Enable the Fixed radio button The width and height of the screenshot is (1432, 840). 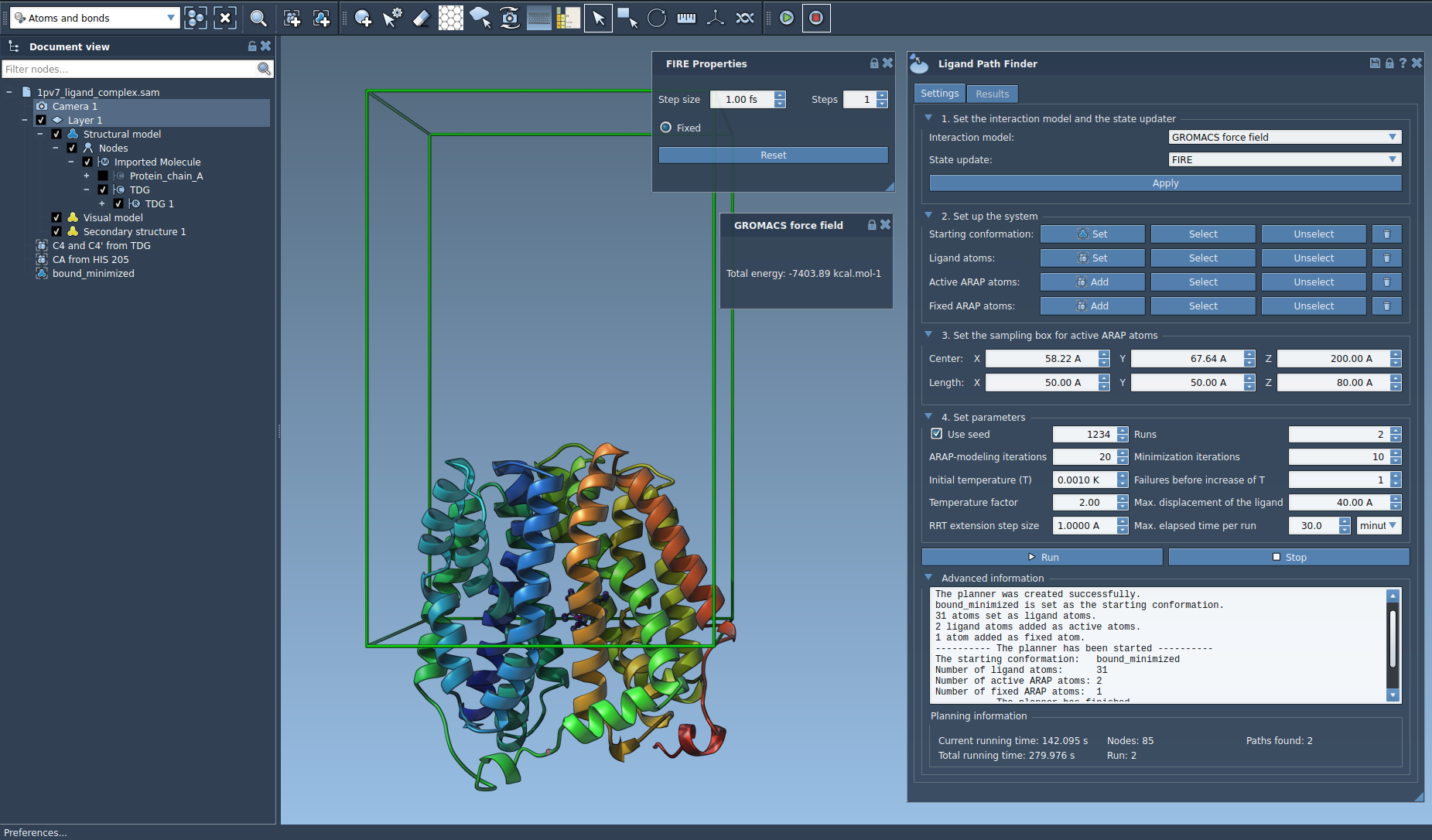click(666, 128)
